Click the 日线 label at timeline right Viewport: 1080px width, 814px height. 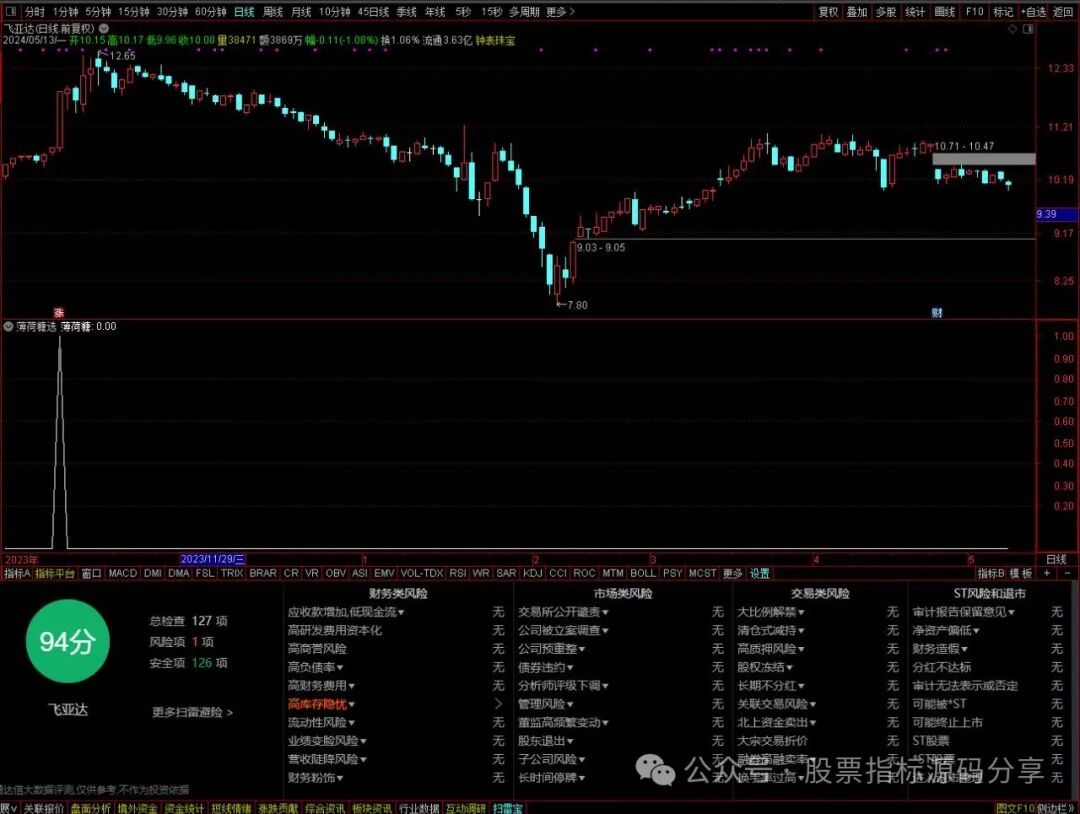click(1056, 559)
